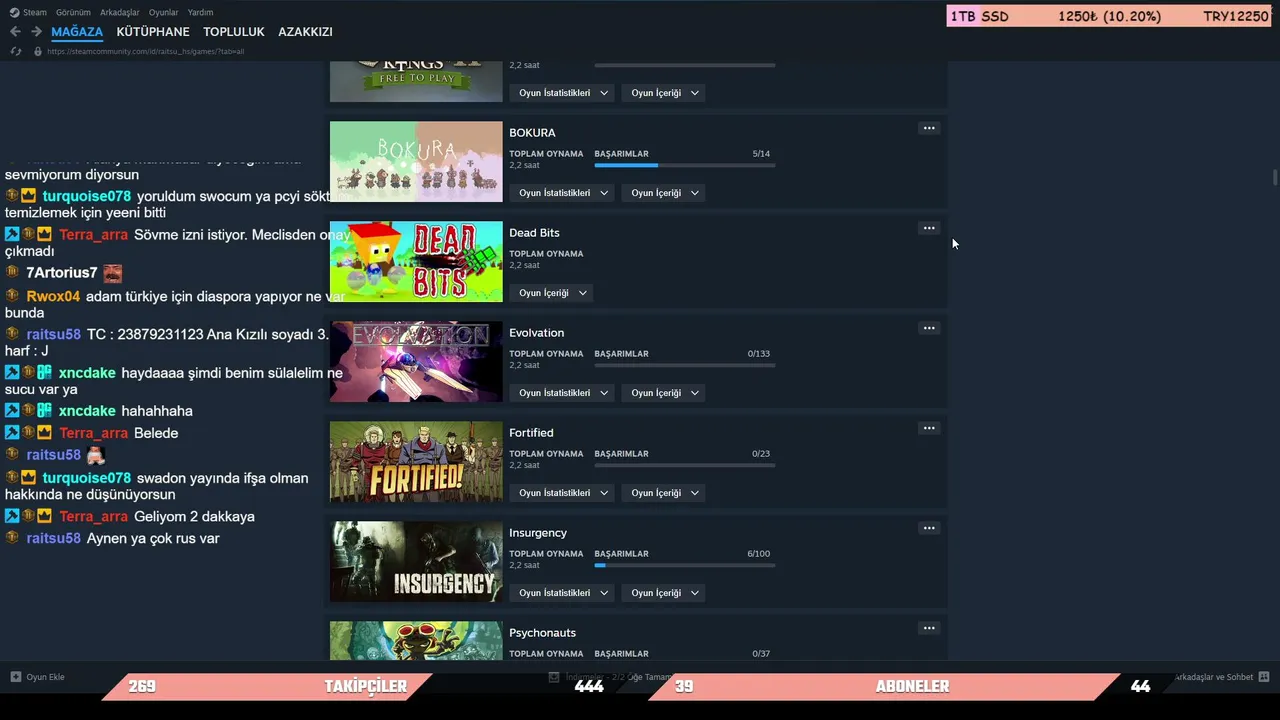Expand Oyun İstatistikleri for Fortified
This screenshot has height=720, width=1280.
[563, 493]
